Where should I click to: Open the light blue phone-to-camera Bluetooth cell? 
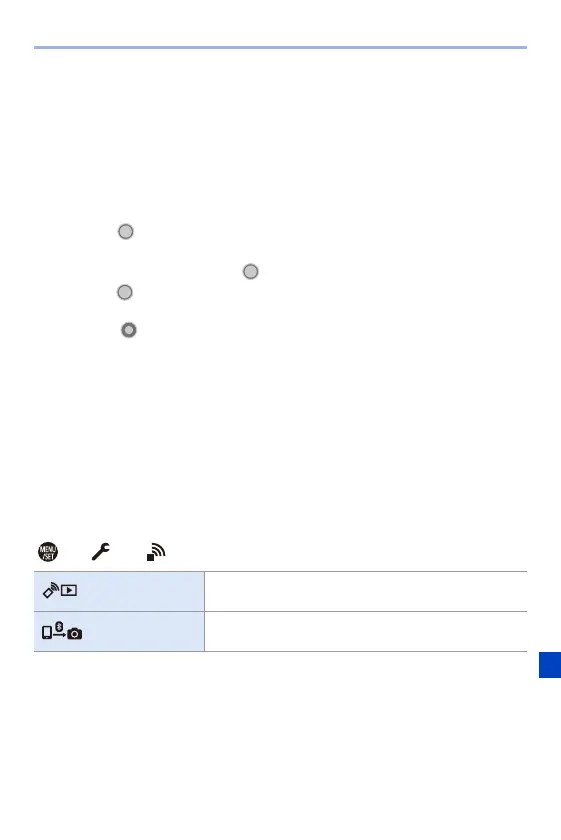tap(119, 632)
